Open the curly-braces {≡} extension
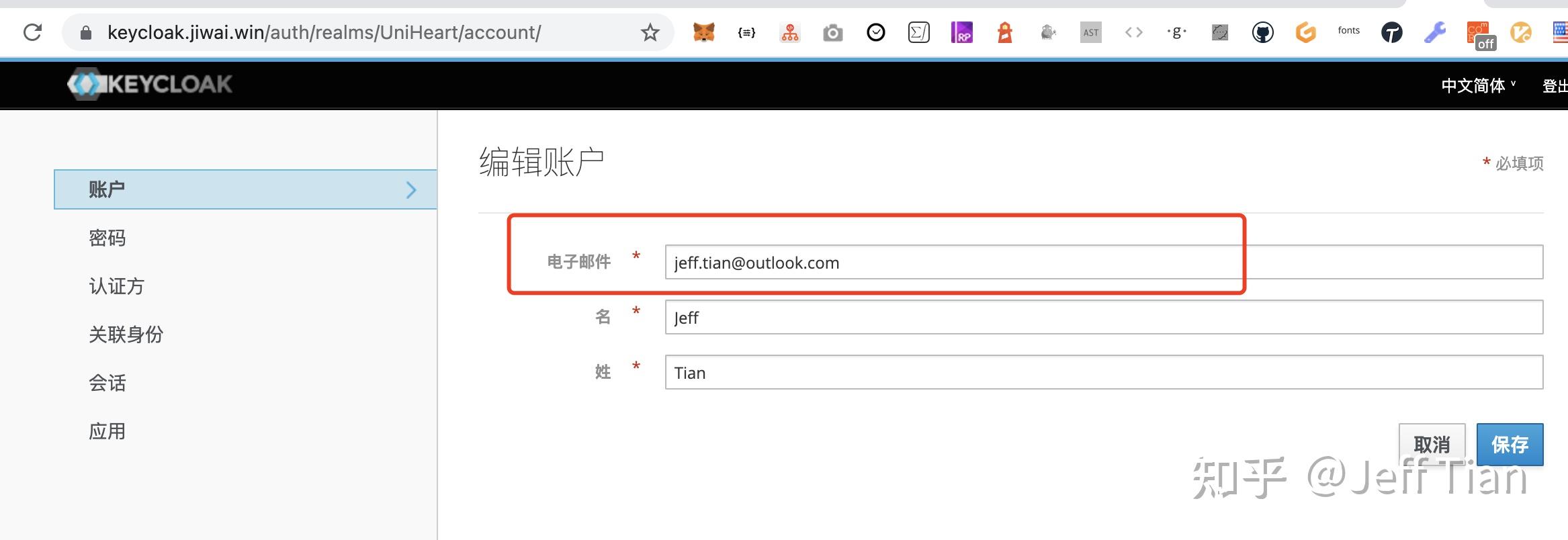This screenshot has height=540, width=1568. (x=746, y=32)
